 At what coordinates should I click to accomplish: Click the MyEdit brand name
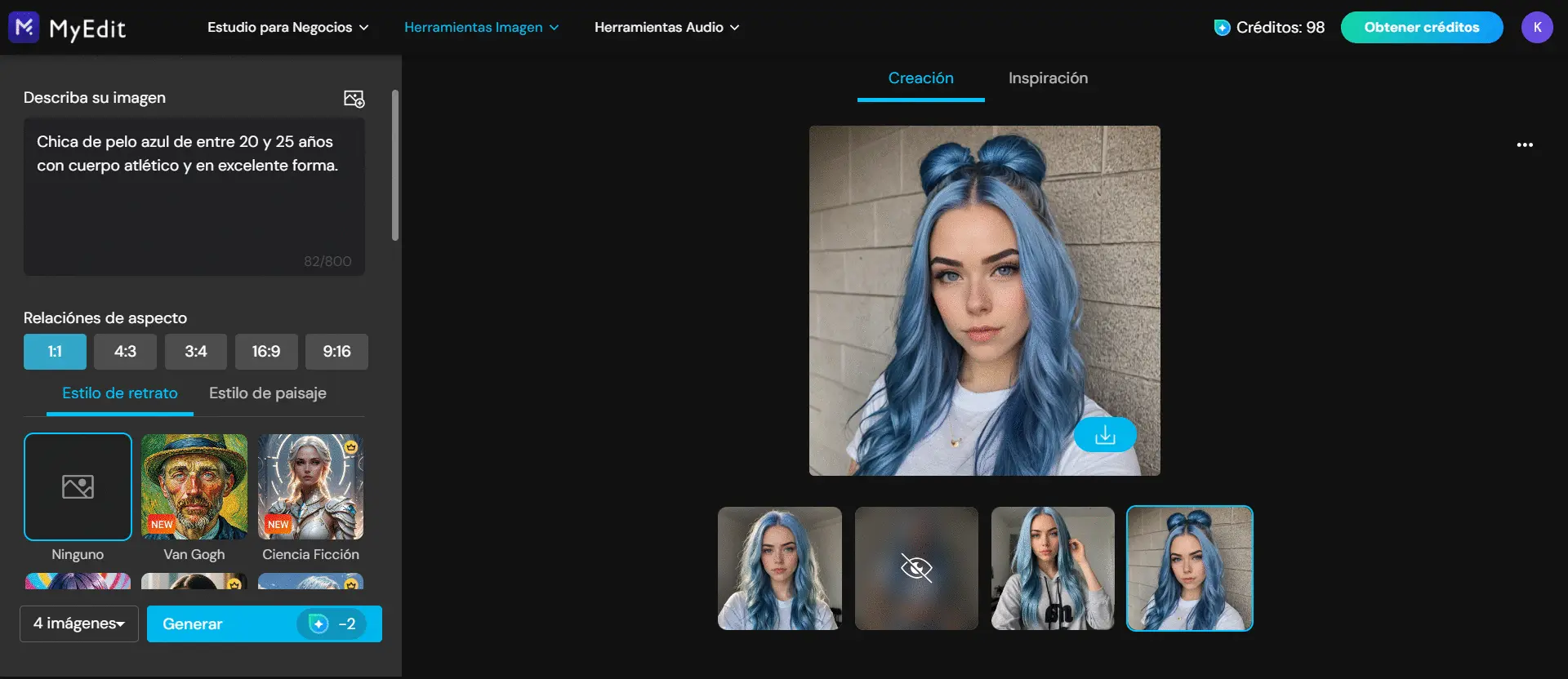(x=87, y=29)
